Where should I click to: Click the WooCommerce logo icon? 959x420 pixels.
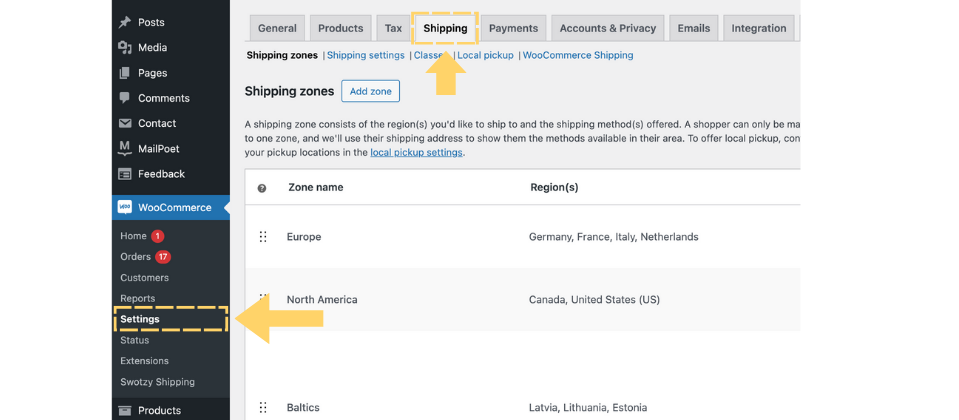pos(125,207)
